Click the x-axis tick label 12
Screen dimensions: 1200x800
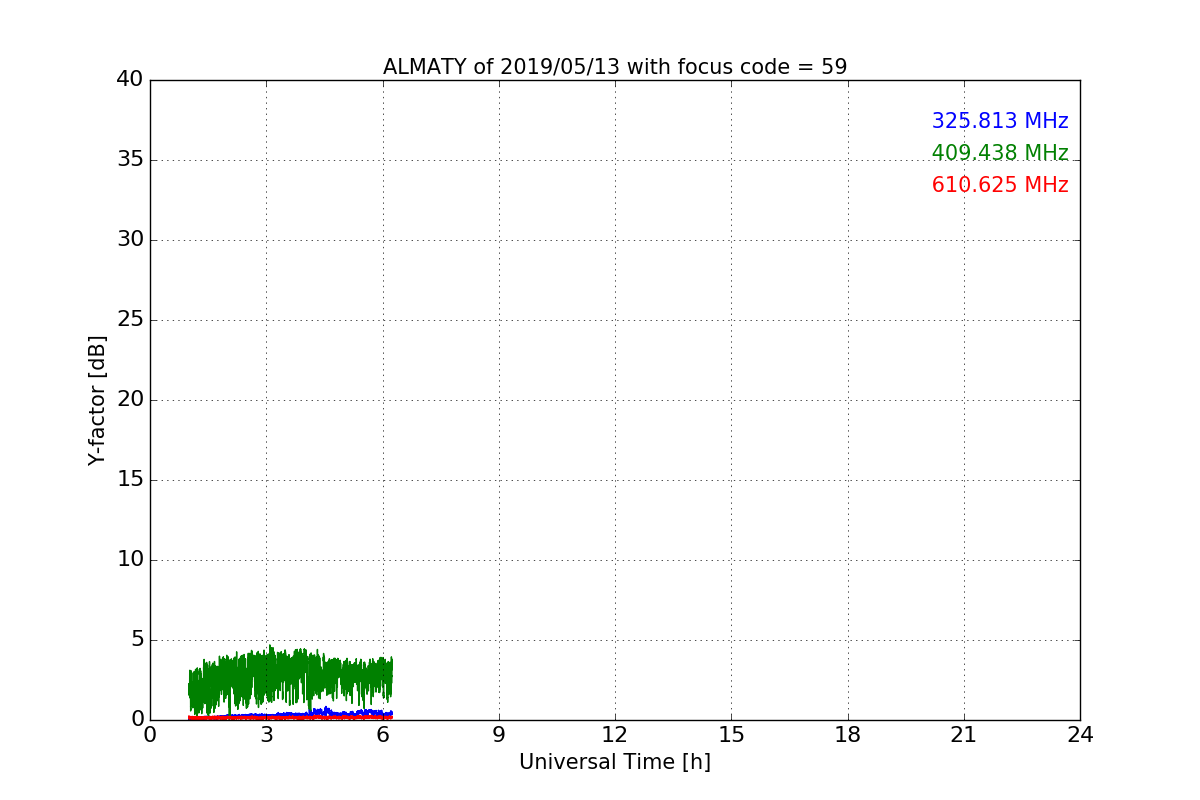tap(615, 735)
